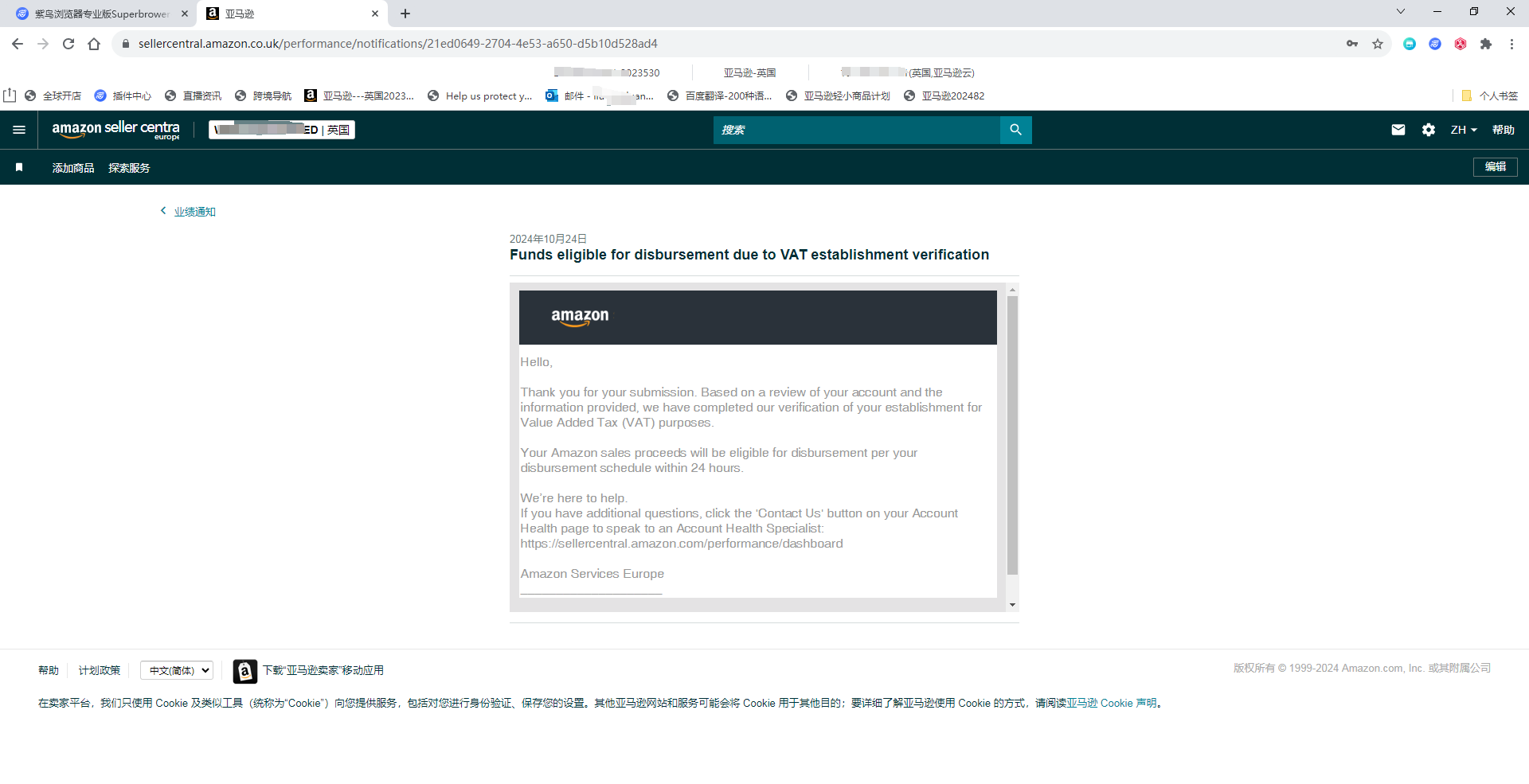This screenshot has width=1529, height=784.
Task: Click the browser home icon
Action: (x=94, y=44)
